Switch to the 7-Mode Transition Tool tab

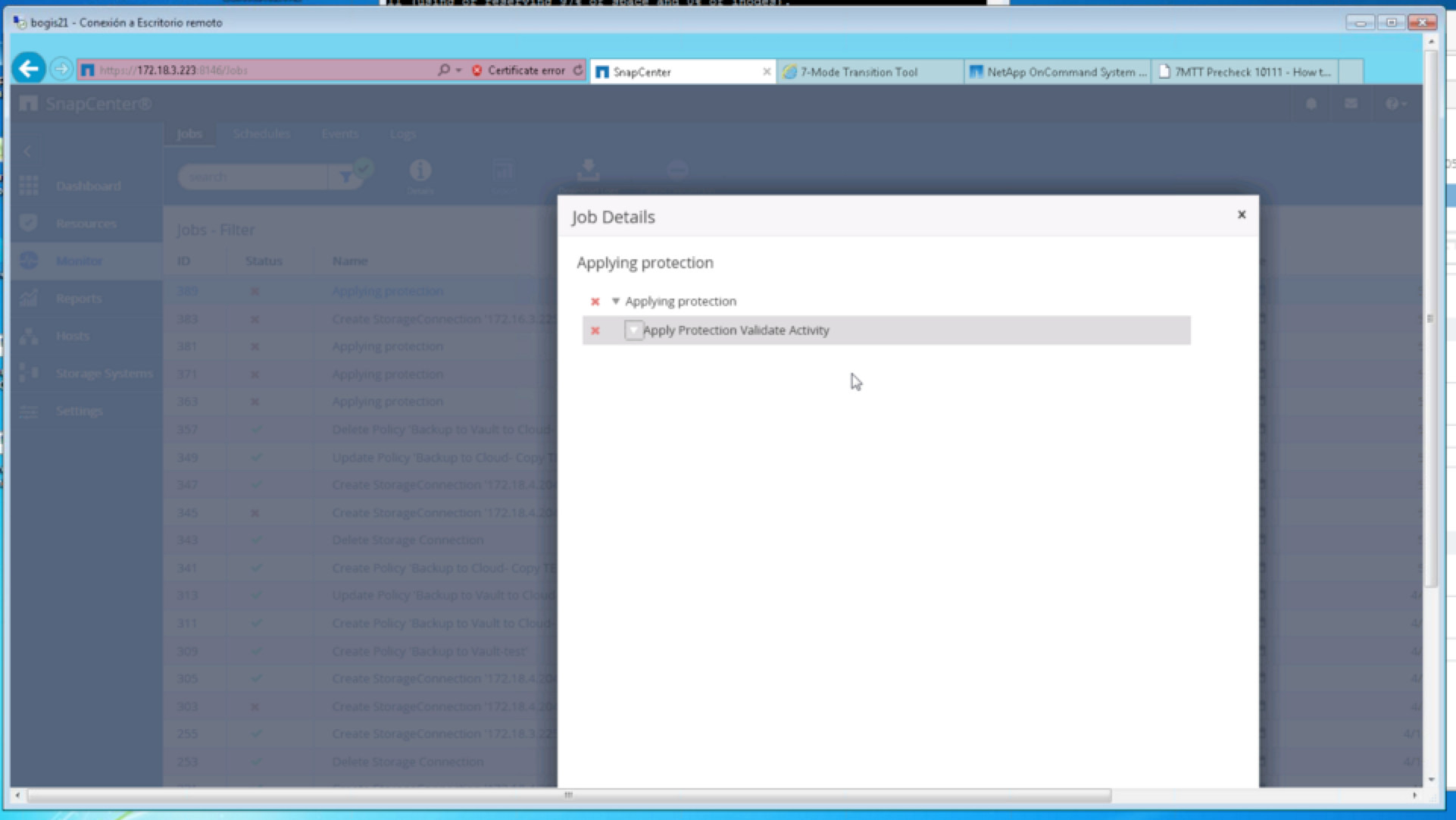click(858, 72)
